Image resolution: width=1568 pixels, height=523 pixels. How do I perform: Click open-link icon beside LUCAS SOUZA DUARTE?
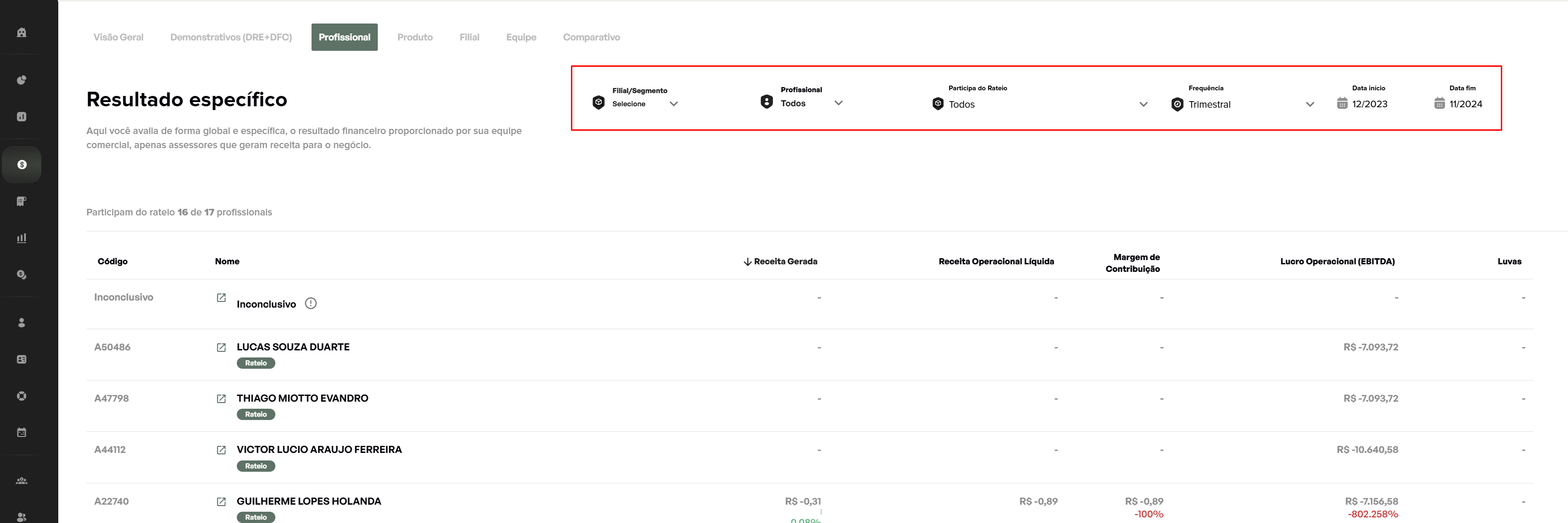pos(221,347)
